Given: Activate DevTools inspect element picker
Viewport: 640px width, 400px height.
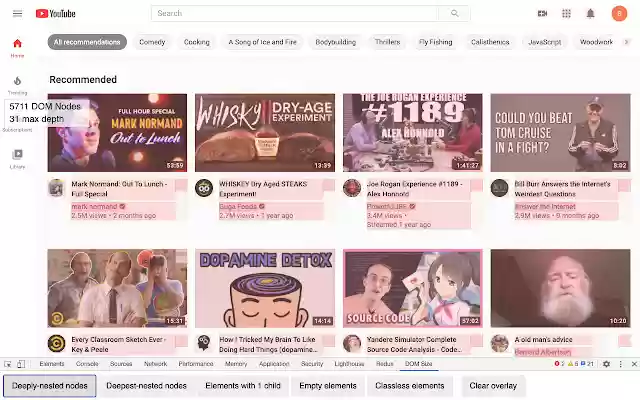Looking at the screenshot, I should 8,364.
